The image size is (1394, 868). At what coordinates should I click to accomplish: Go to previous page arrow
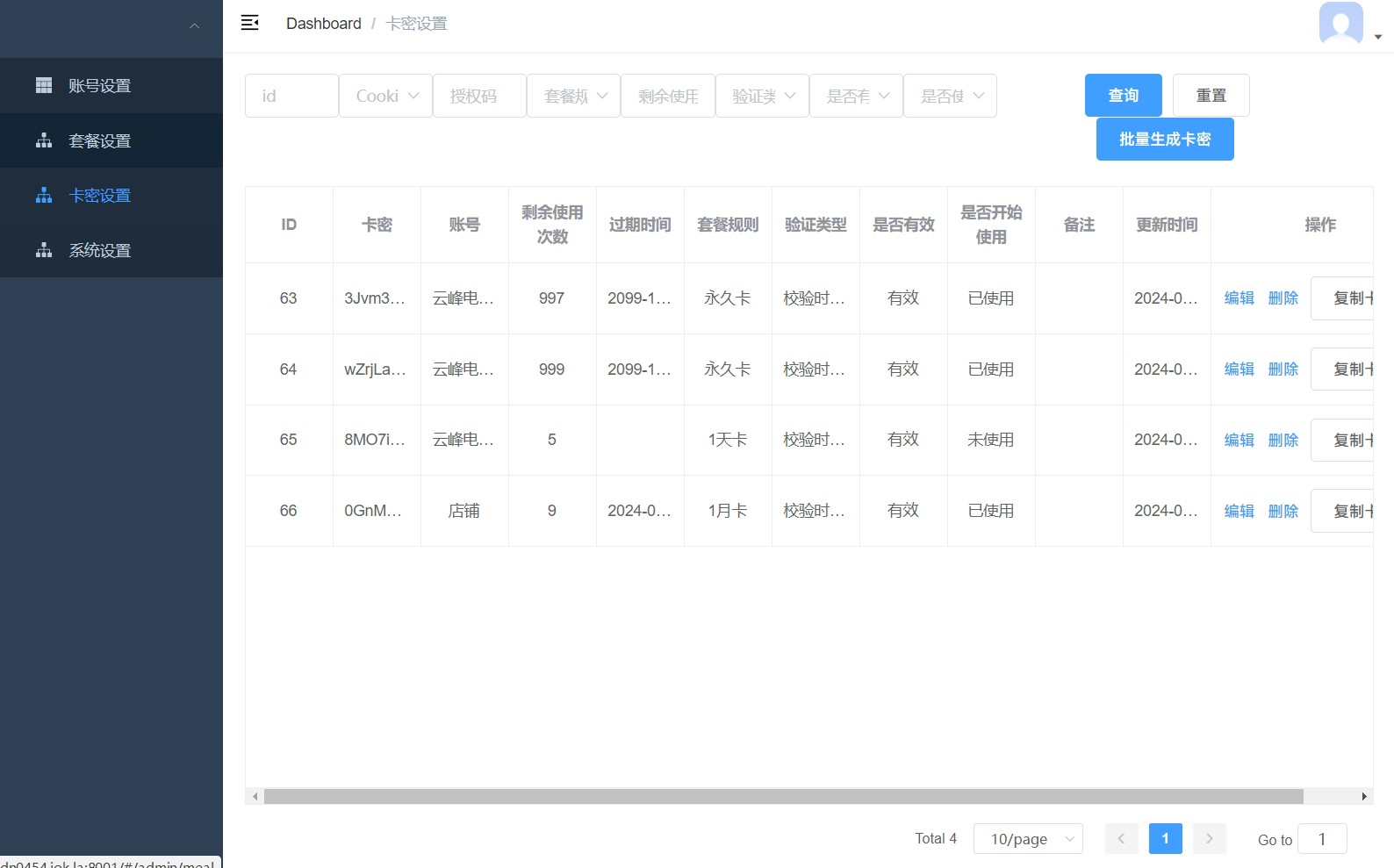(1121, 839)
